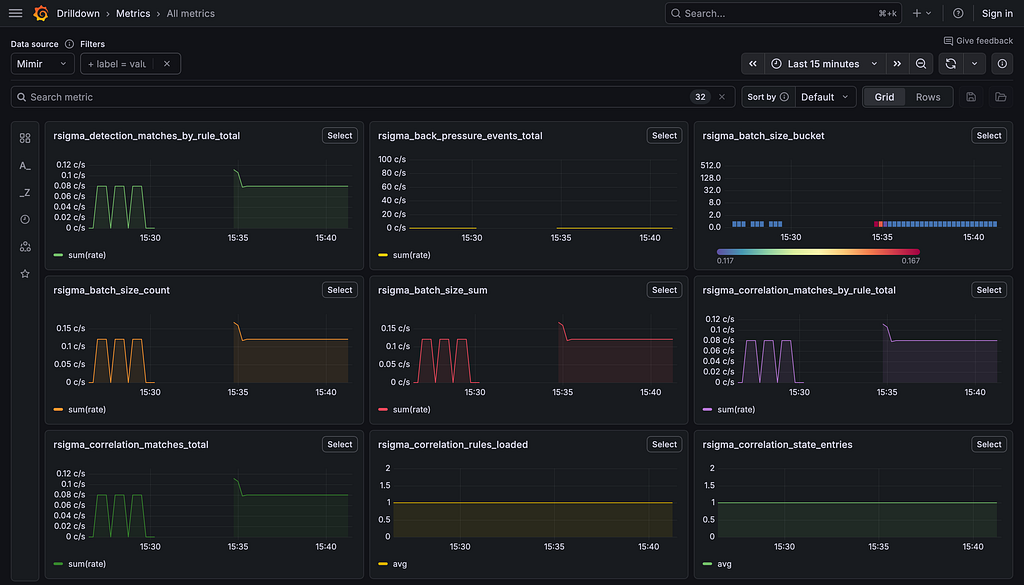Select rsigma_correlation_state_entries metric

coord(989,445)
